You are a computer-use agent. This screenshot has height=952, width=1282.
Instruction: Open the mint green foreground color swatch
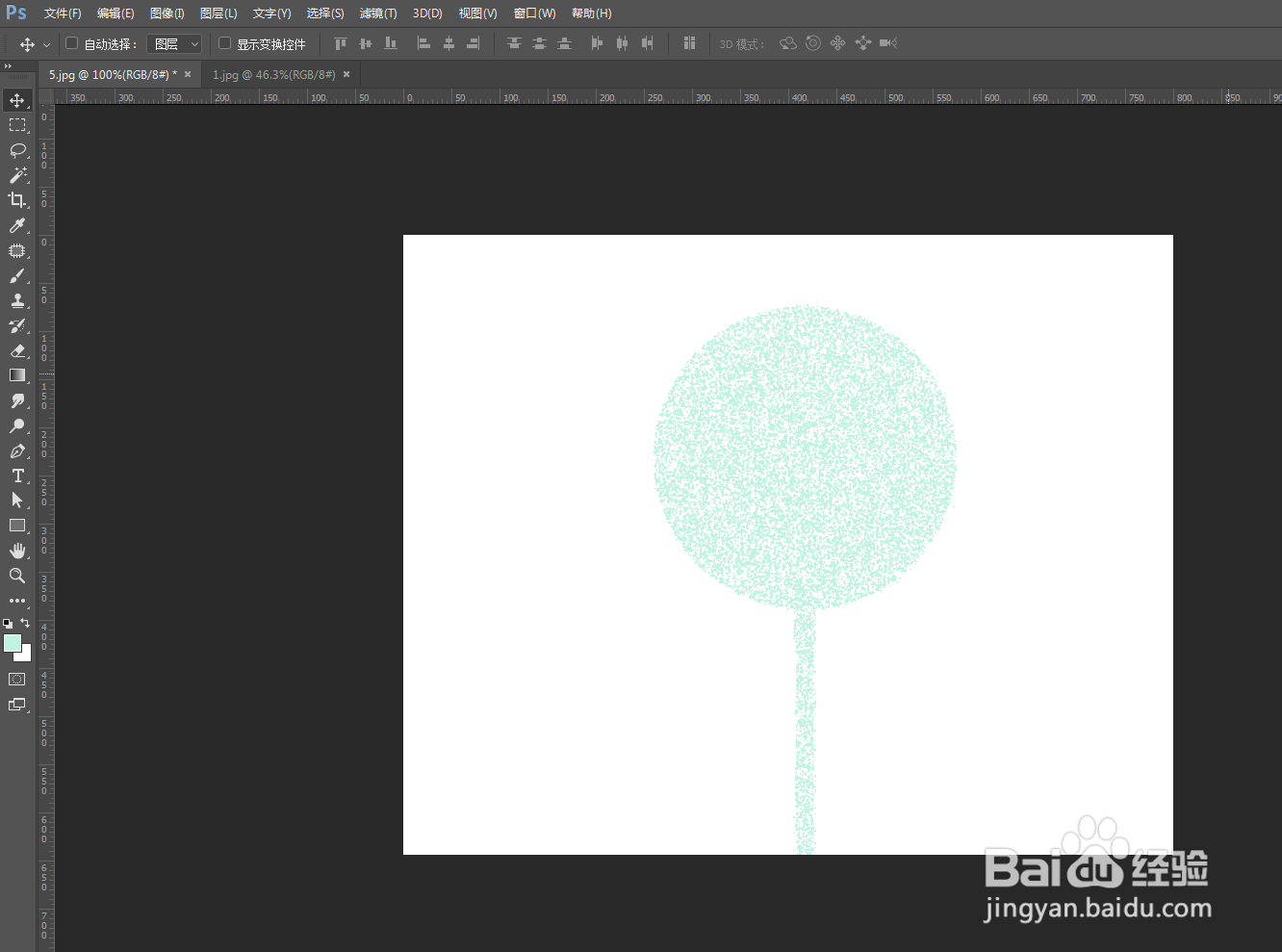pyautogui.click(x=11, y=642)
